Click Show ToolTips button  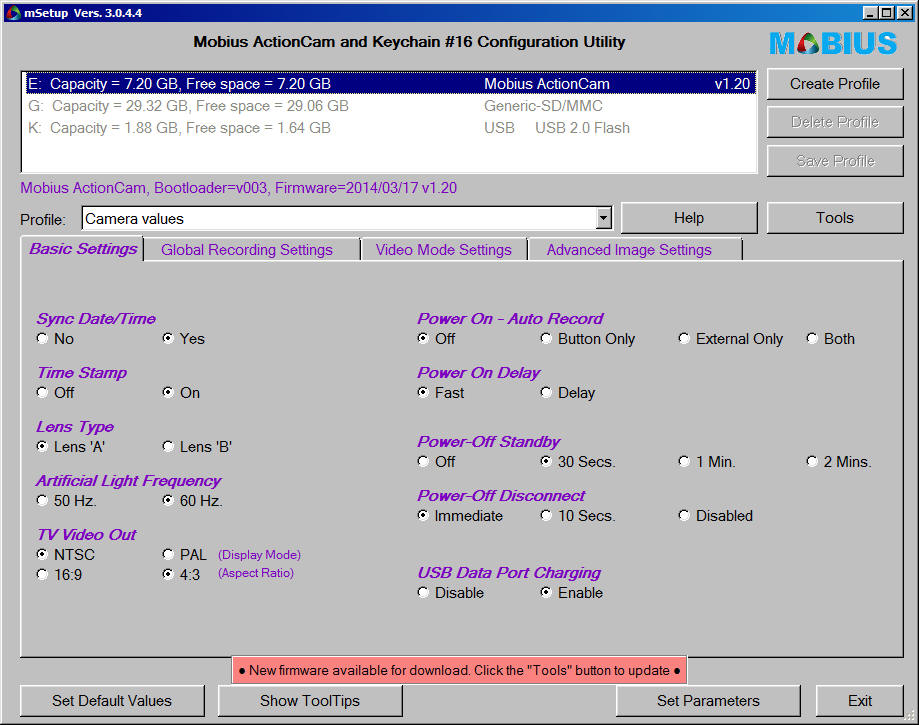tap(310, 700)
